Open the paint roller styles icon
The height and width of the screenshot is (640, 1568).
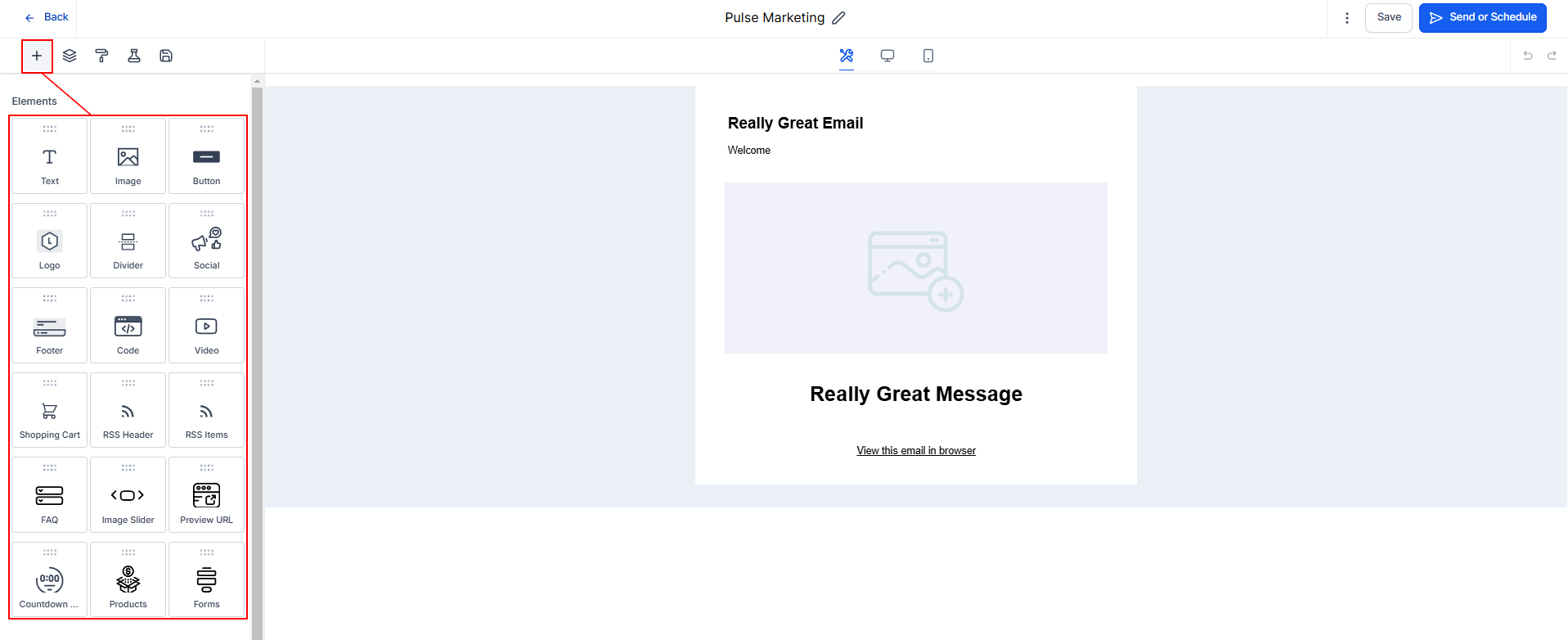(x=101, y=56)
